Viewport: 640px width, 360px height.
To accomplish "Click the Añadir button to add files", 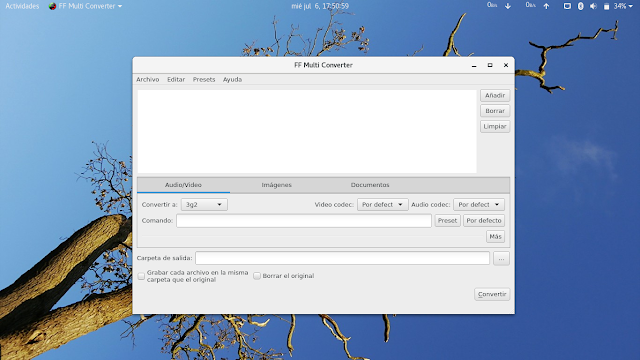I will [495, 96].
